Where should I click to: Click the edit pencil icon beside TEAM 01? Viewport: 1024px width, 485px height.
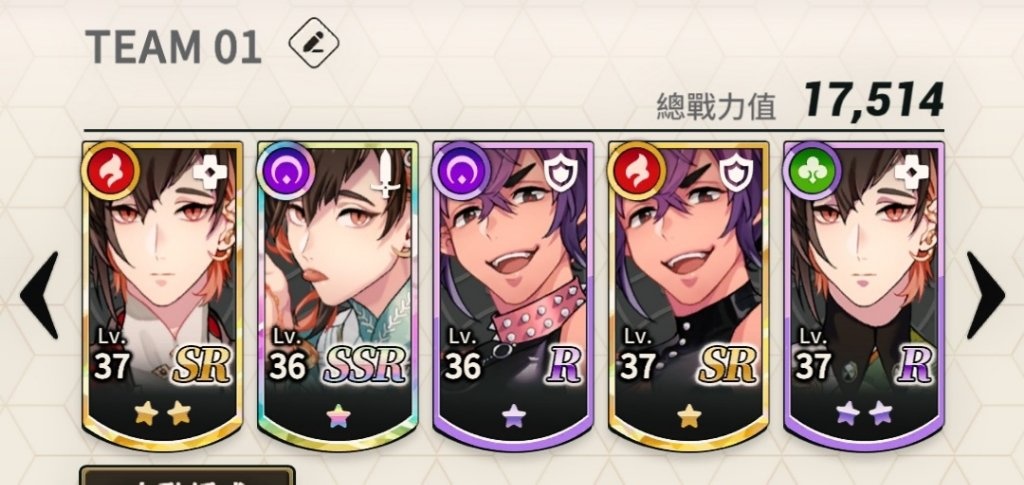coord(313,43)
